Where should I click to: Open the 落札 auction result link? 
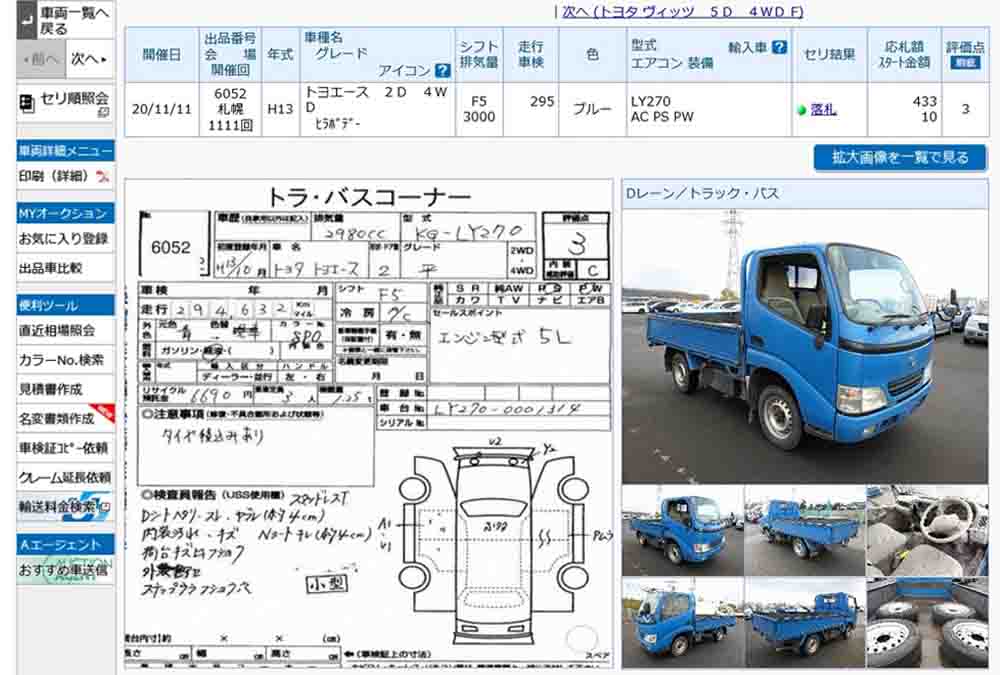pyautogui.click(x=823, y=110)
